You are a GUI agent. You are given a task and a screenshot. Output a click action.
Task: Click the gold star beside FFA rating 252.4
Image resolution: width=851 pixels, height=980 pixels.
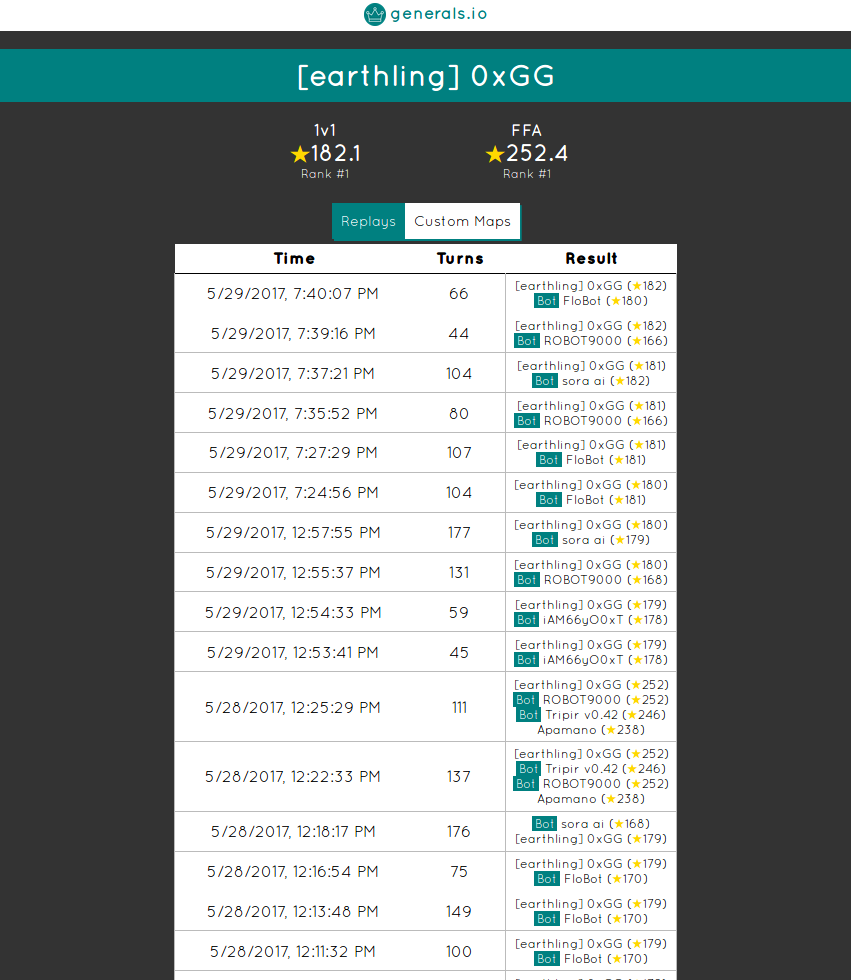click(494, 154)
